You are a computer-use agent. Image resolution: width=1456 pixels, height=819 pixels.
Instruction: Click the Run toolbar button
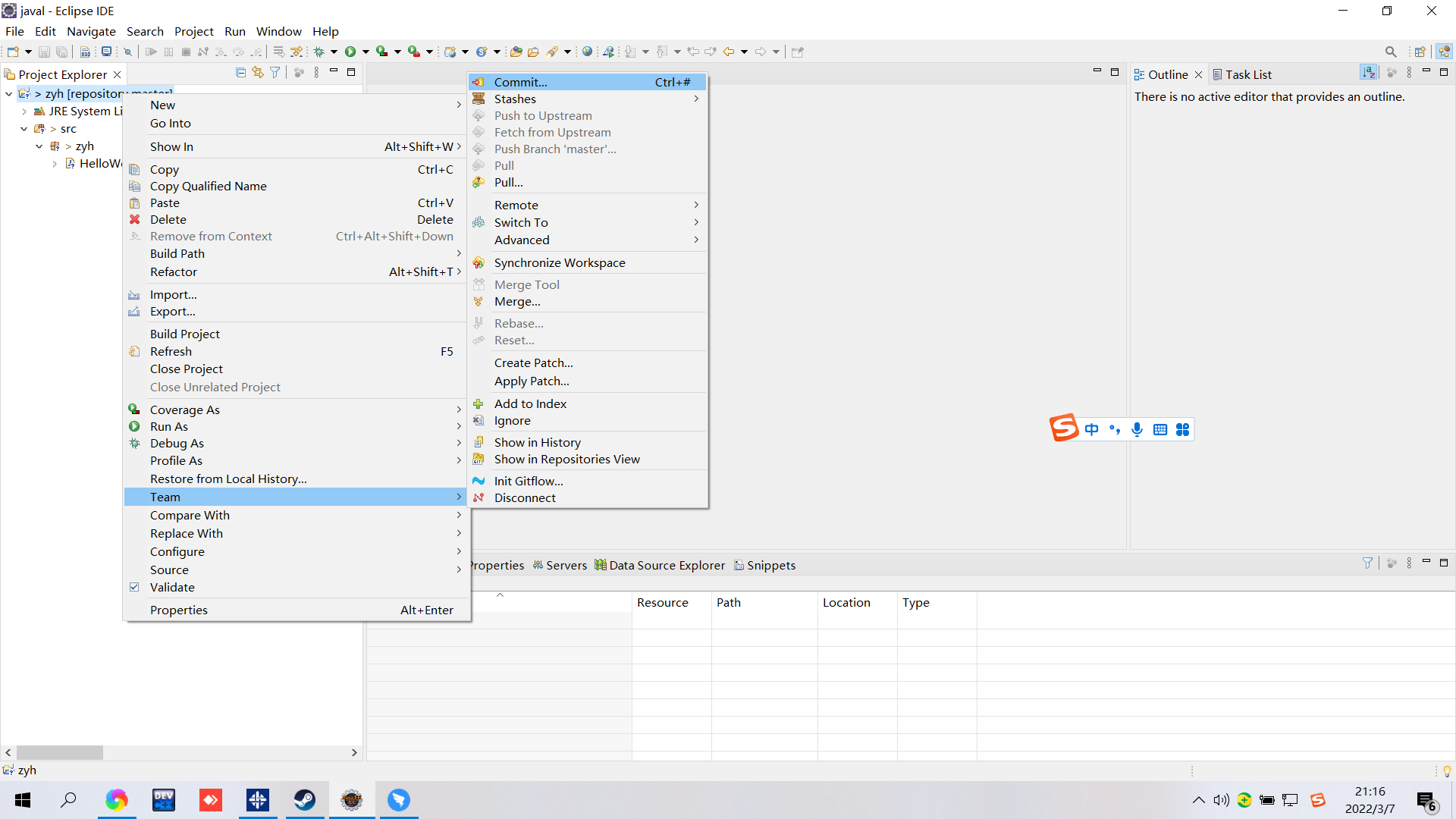350,52
